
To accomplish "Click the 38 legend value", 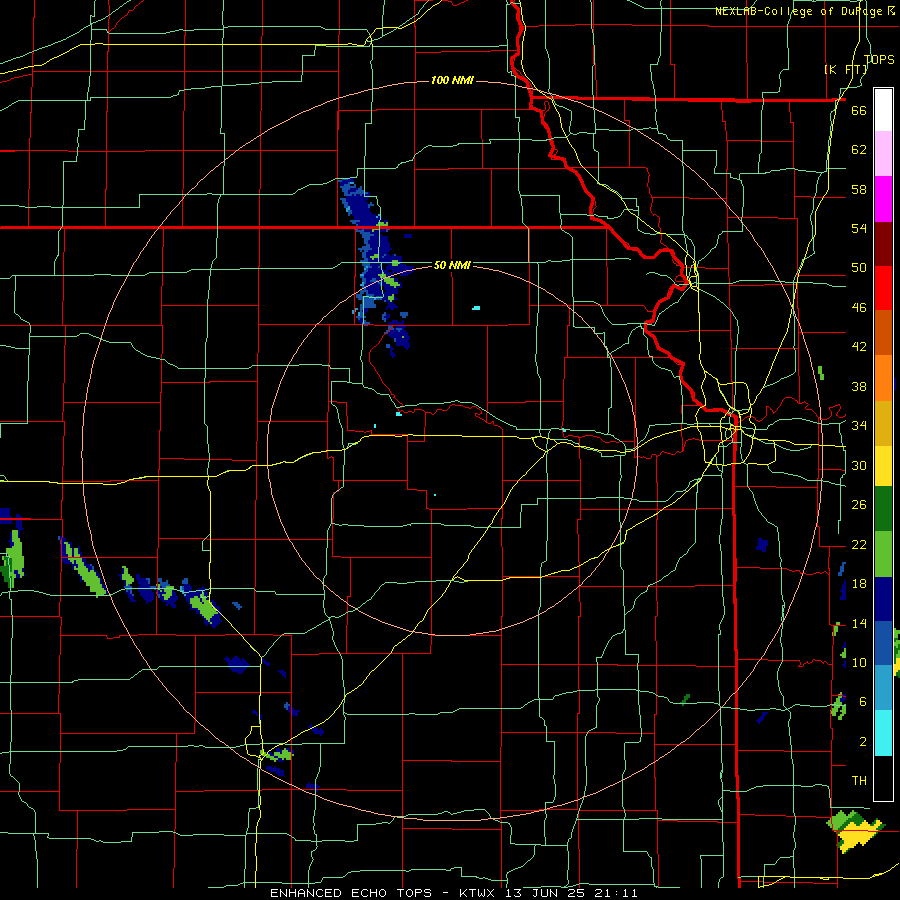I will pos(859,386).
